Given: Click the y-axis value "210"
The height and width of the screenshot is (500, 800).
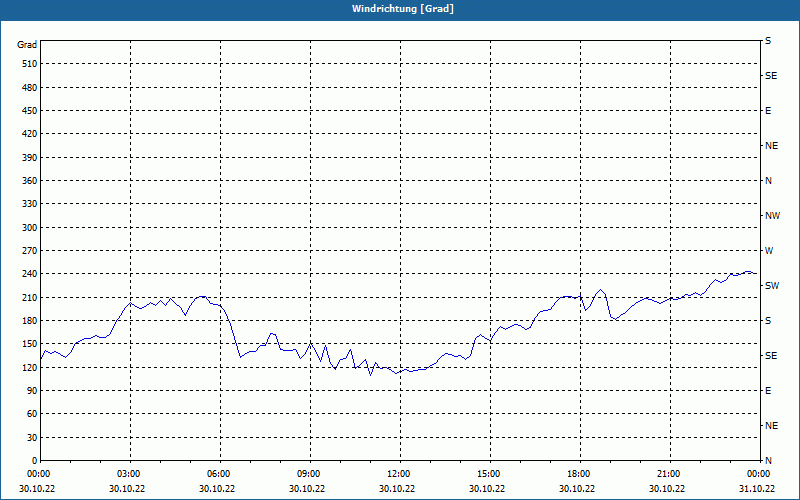Looking at the screenshot, I should pos(30,297).
